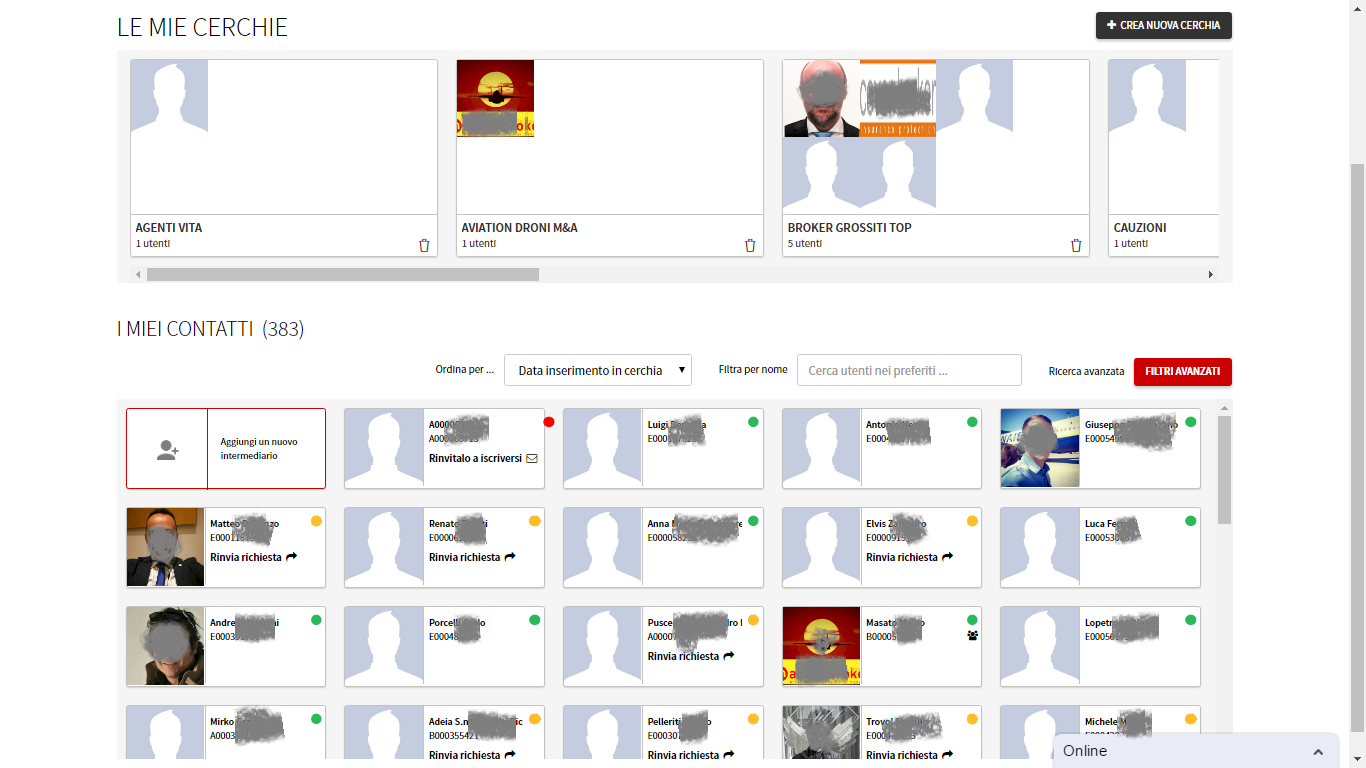Image resolution: width=1366 pixels, height=768 pixels.
Task: Click resend arrow icon on Matteo's card
Action: (x=292, y=557)
